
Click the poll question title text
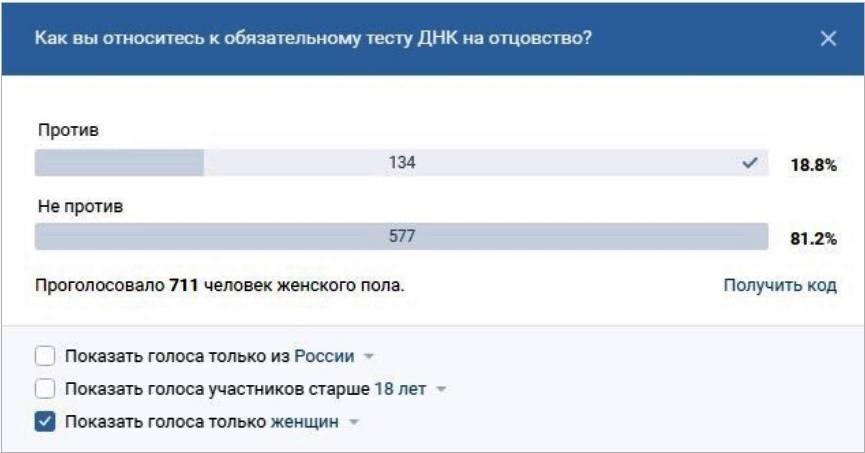pyautogui.click(x=313, y=38)
